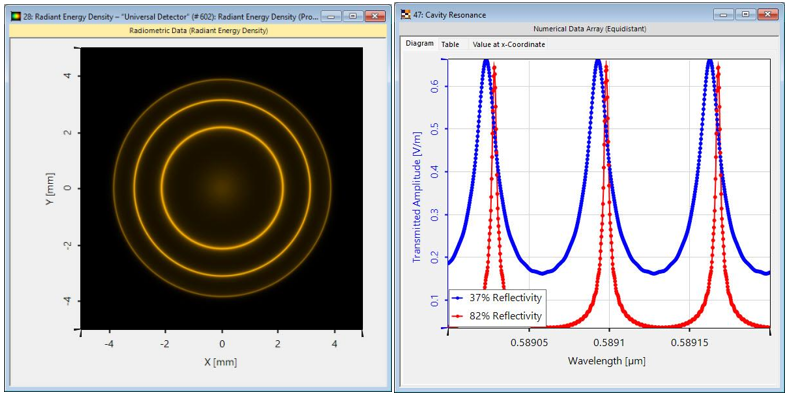Close the Cavity Resonance window
This screenshot has height=397, width=789.
tap(767, 15)
